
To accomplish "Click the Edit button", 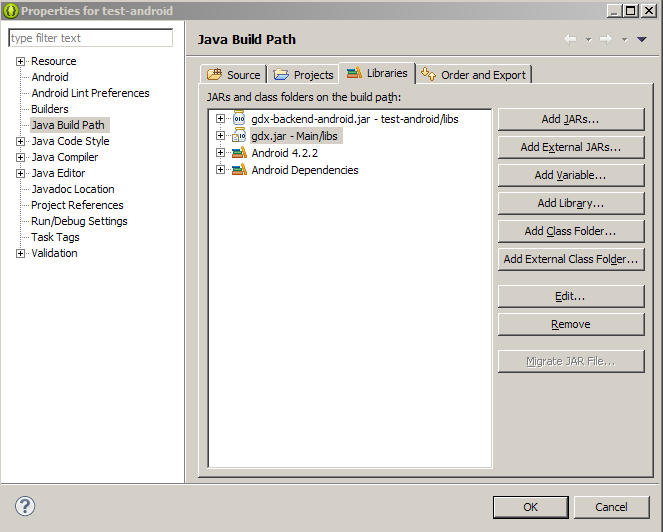I will click(x=571, y=296).
